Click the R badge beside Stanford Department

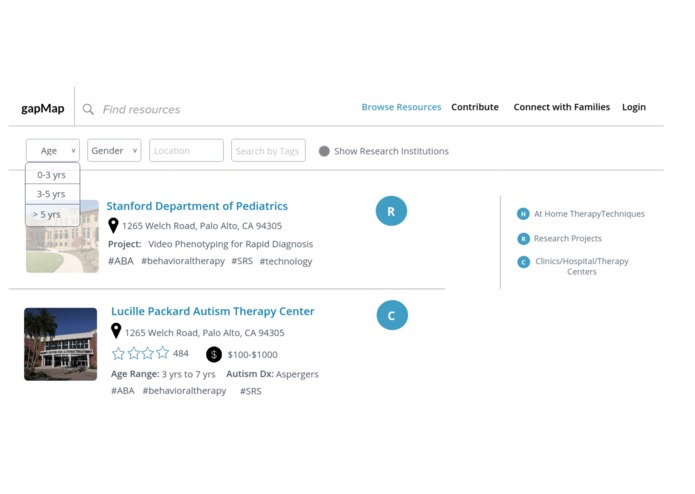[391, 211]
